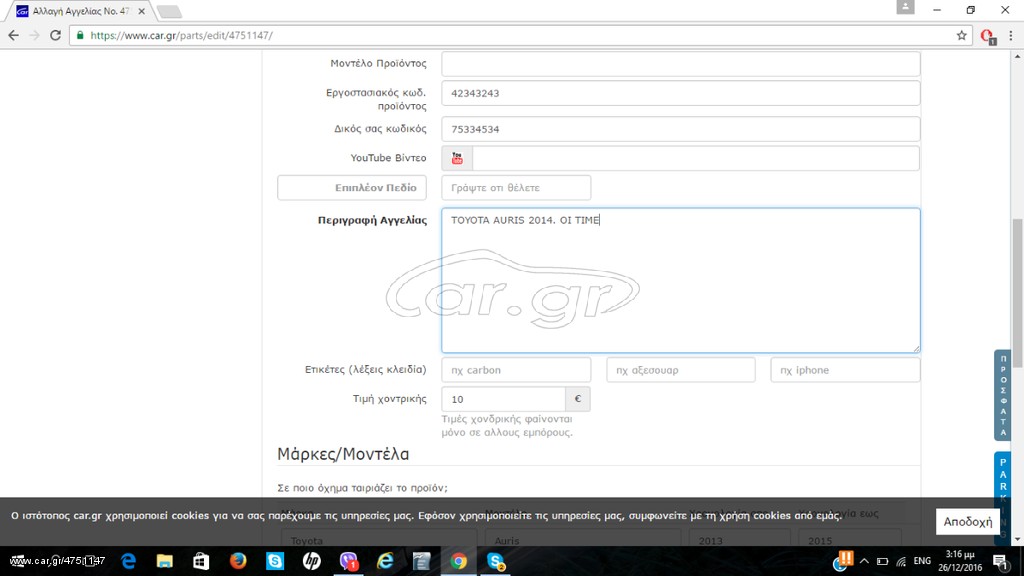Open Internet Explorer from the taskbar
1024x576 pixels.
tap(385, 561)
